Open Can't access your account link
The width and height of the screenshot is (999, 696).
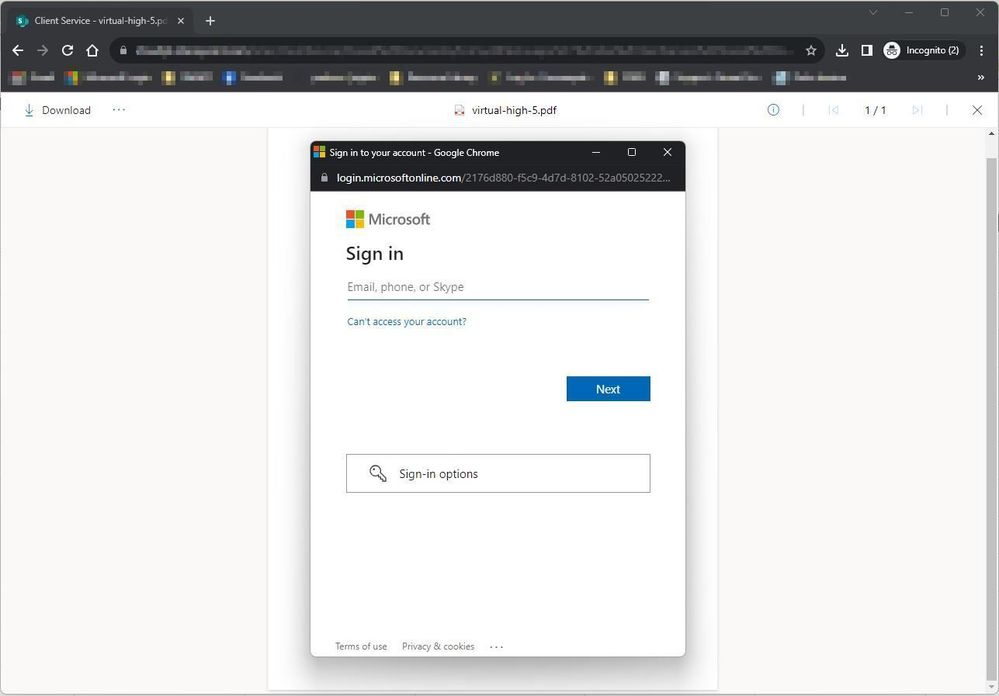point(406,322)
